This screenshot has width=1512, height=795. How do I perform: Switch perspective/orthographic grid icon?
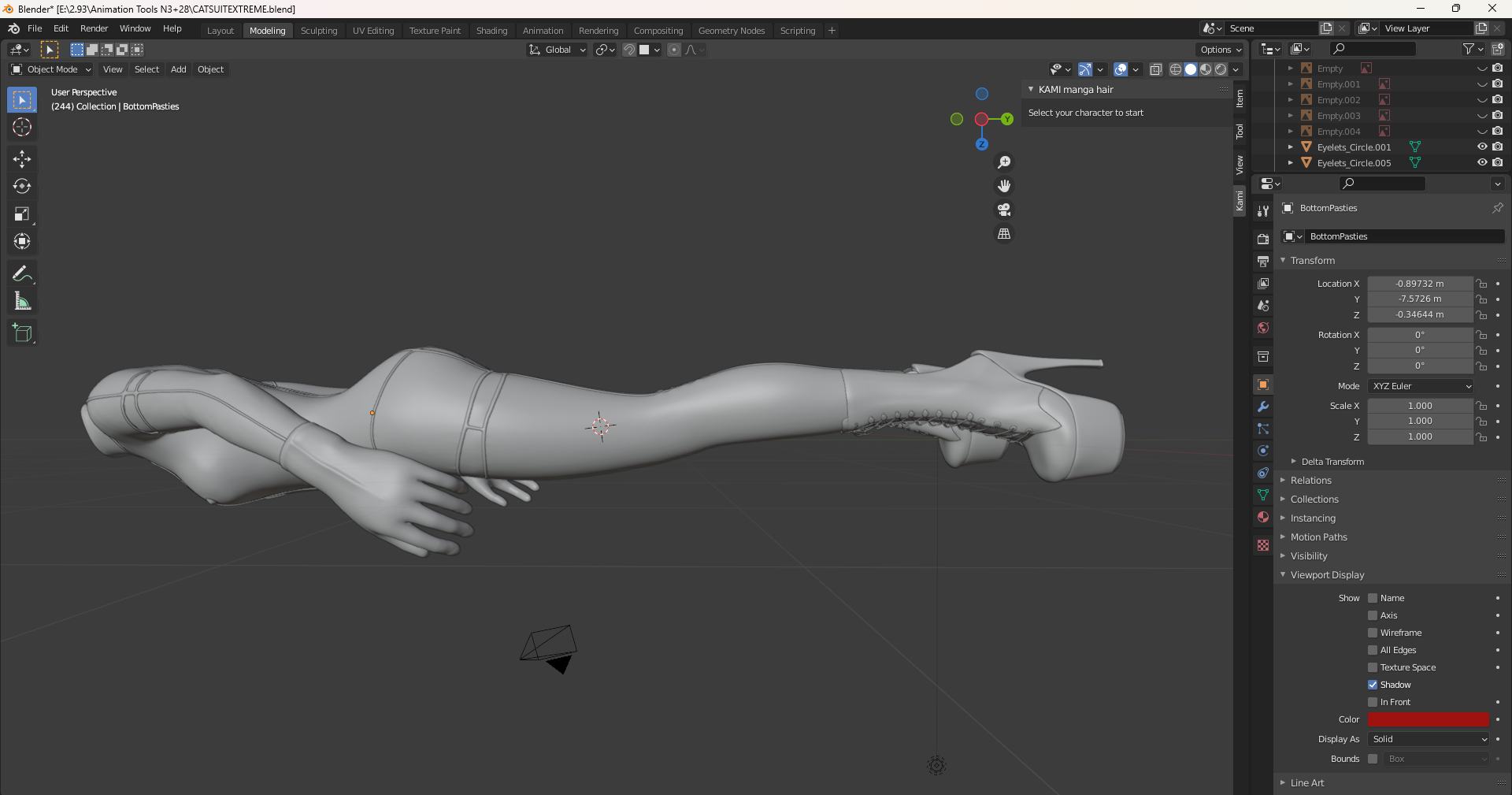click(x=1004, y=234)
